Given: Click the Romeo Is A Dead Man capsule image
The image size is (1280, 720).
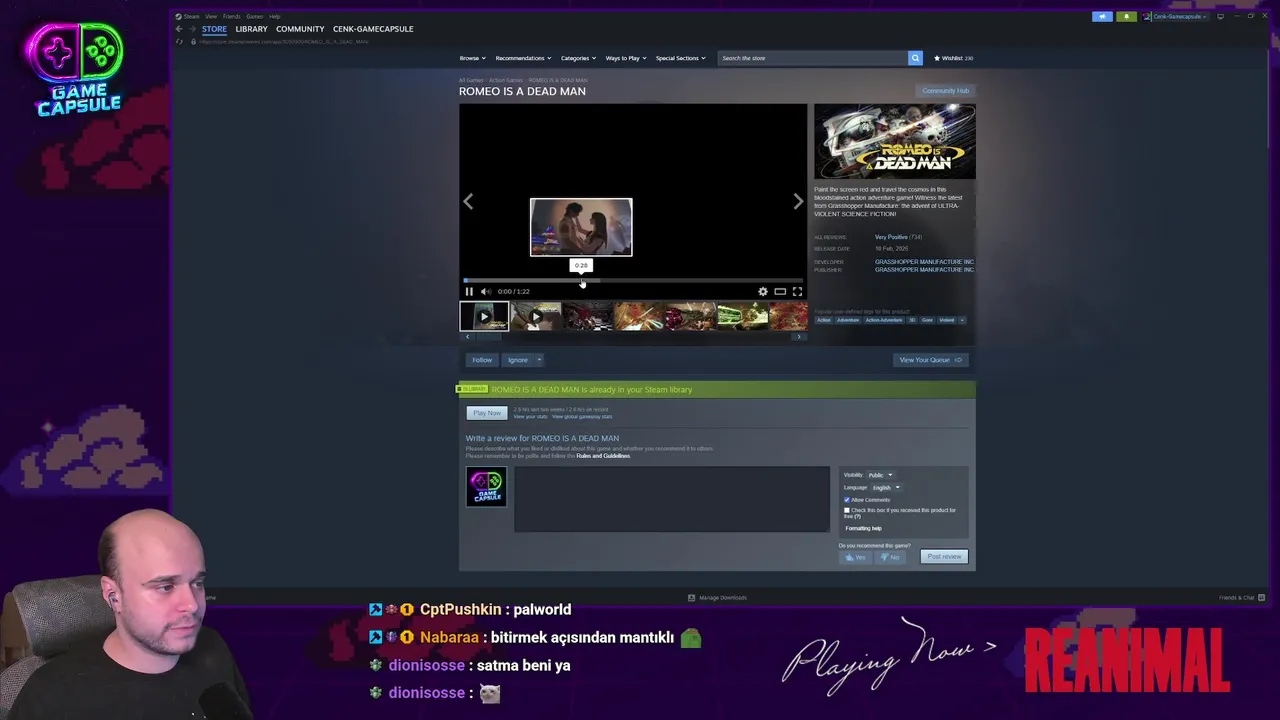Looking at the screenshot, I should point(894,141).
